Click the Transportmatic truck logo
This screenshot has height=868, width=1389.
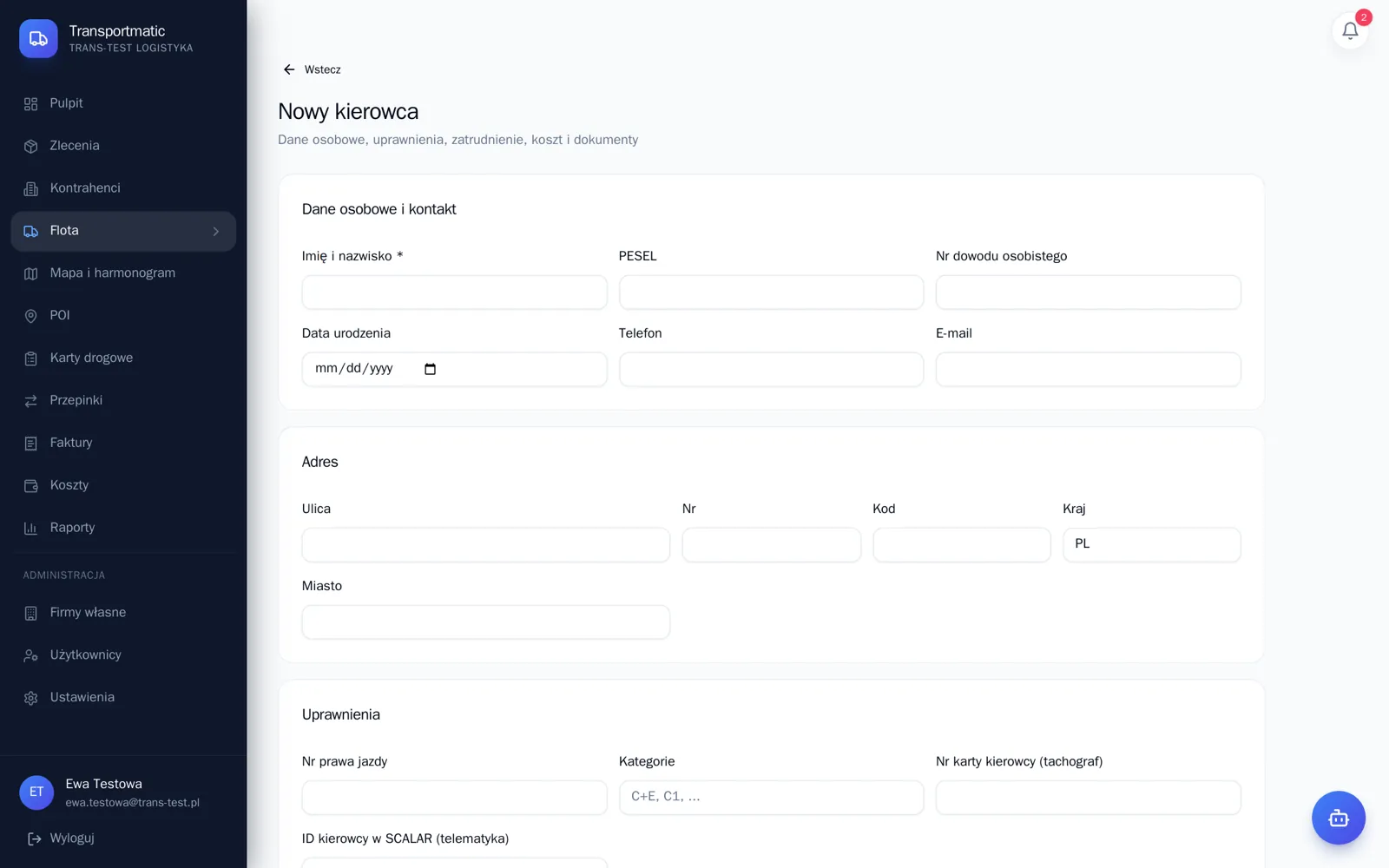38,38
